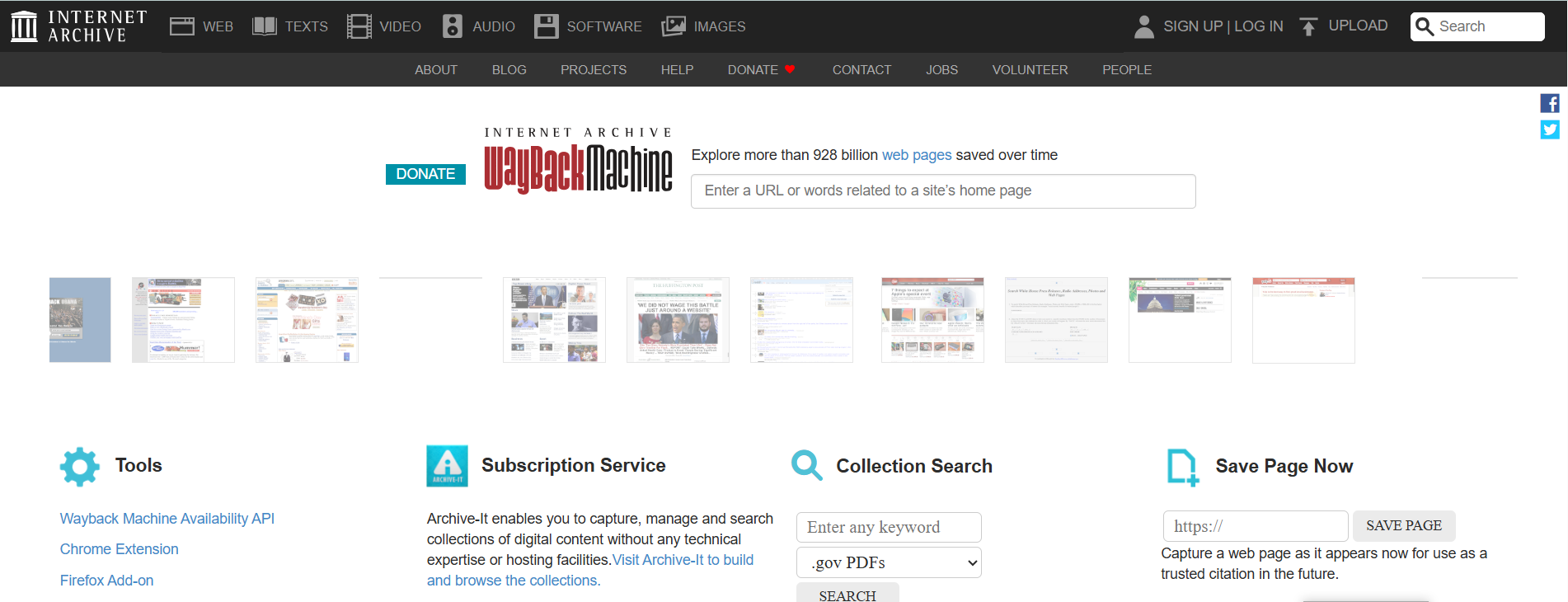Open the ABOUT menu item
Viewport: 1568px width, 602px height.
pos(436,70)
